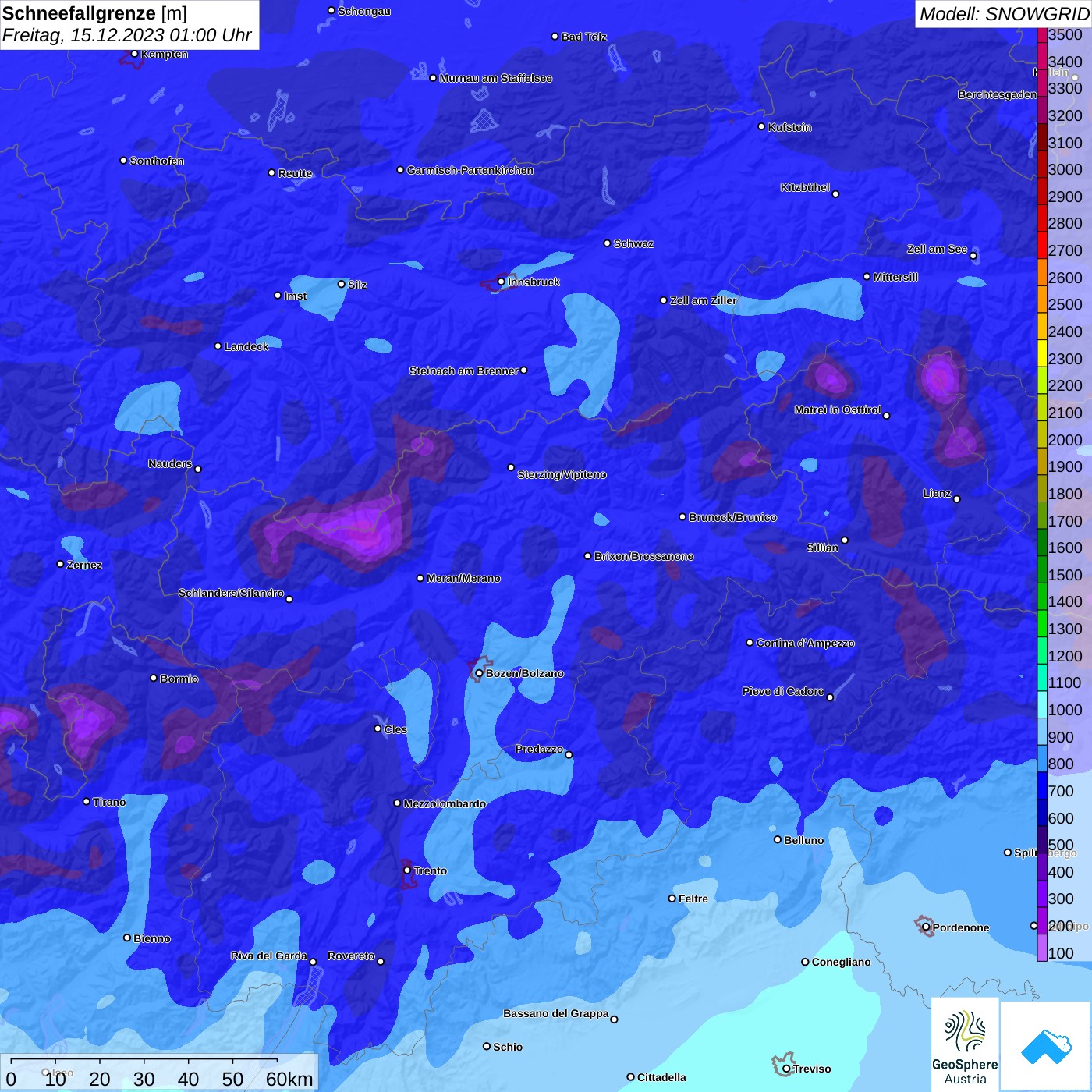Click the Kempten marker dot
Viewport: 1092px width, 1092px height.
(x=134, y=54)
